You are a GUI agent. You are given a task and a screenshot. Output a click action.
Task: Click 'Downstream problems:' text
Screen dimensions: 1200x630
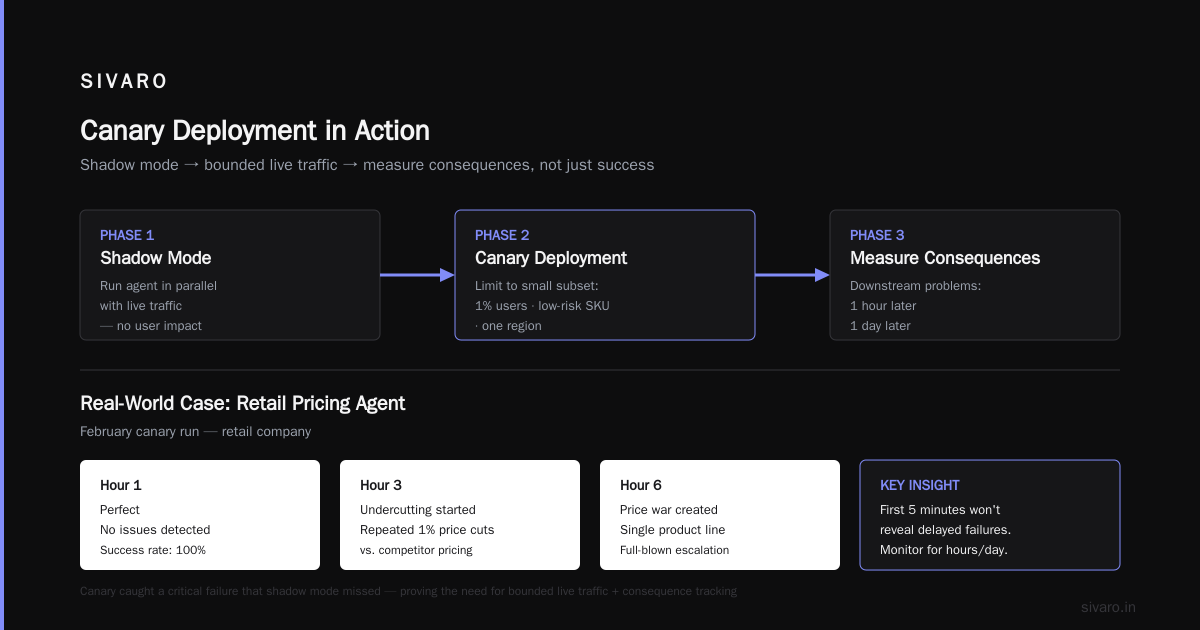click(x=916, y=286)
